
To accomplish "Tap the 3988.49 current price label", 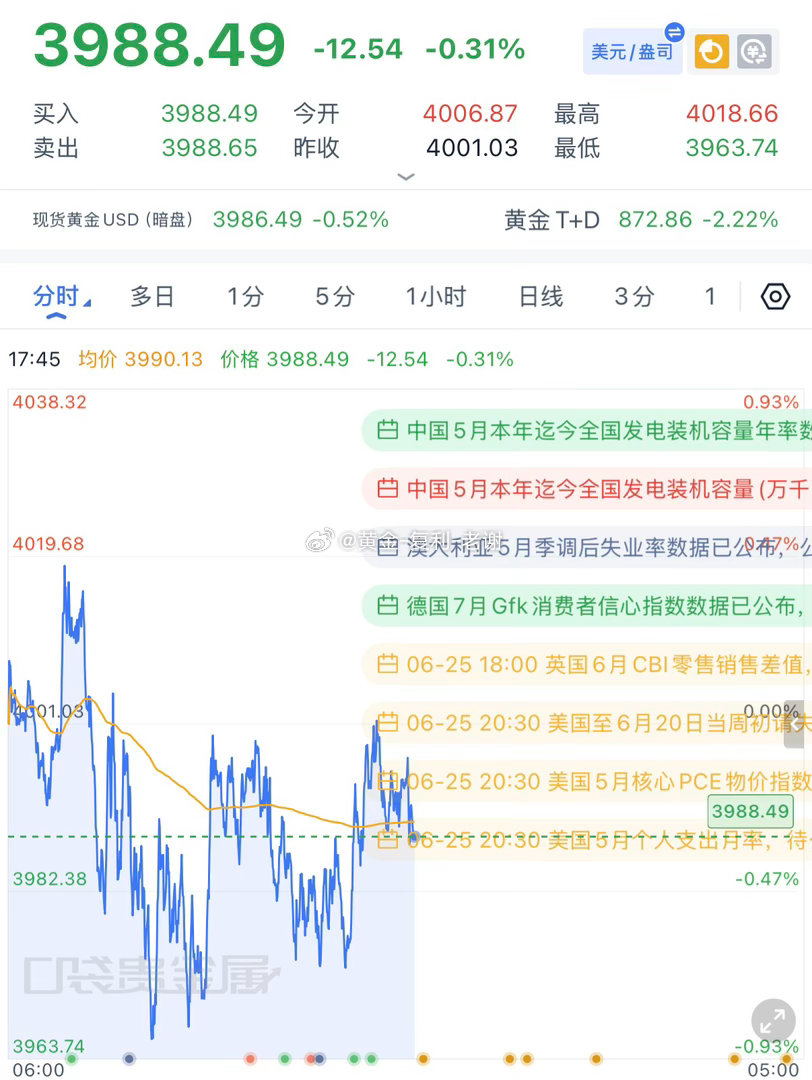I will tap(751, 811).
